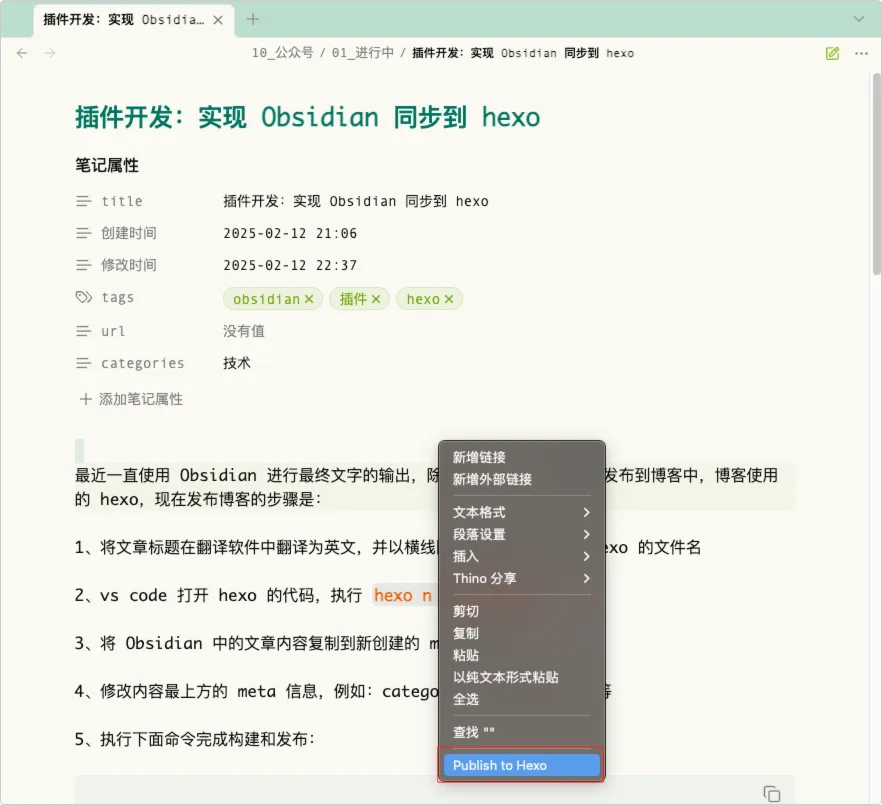Open the three-dots more options menu
Viewport: 882px width, 805px height.
pyautogui.click(x=861, y=53)
